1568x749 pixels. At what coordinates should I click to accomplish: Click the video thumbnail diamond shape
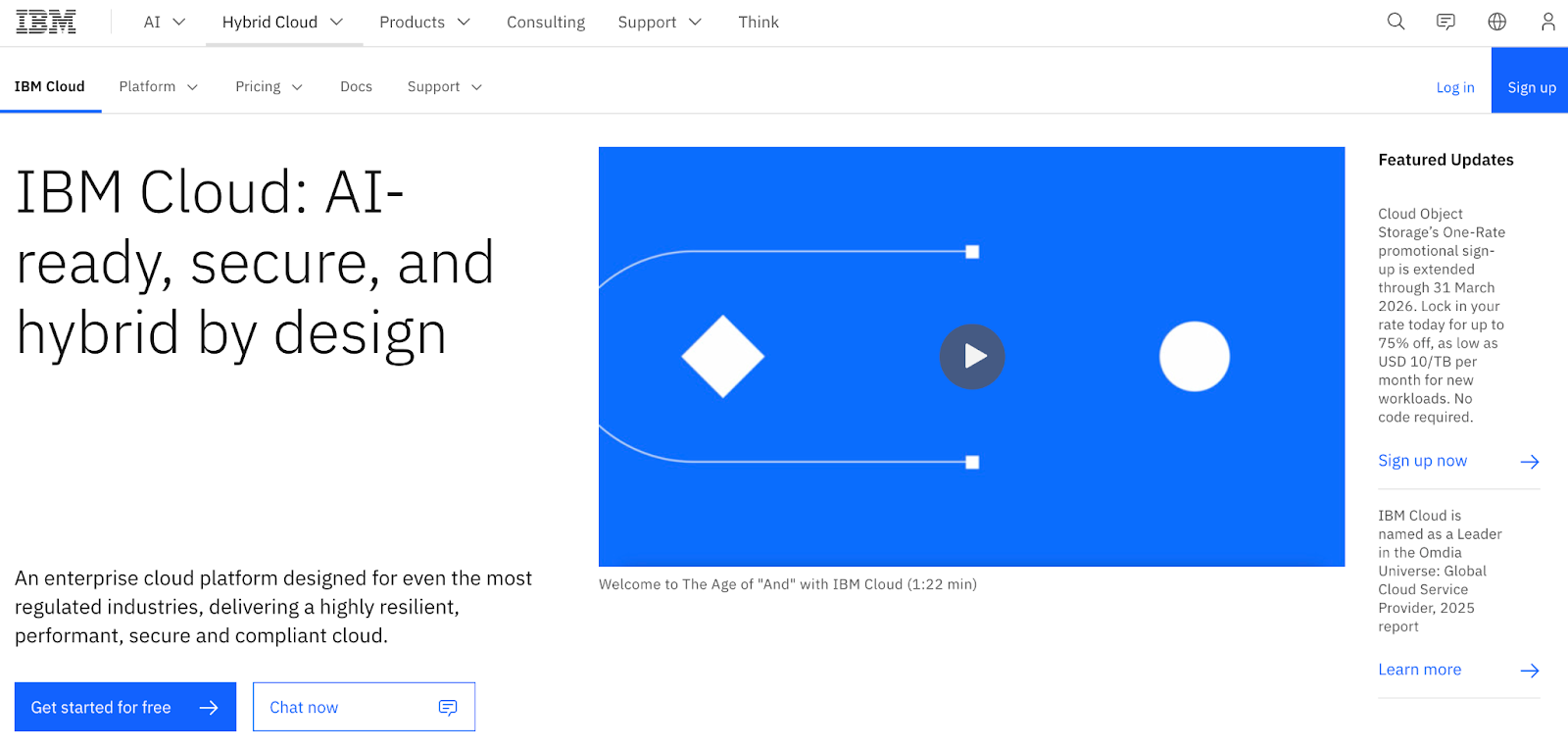coord(723,357)
